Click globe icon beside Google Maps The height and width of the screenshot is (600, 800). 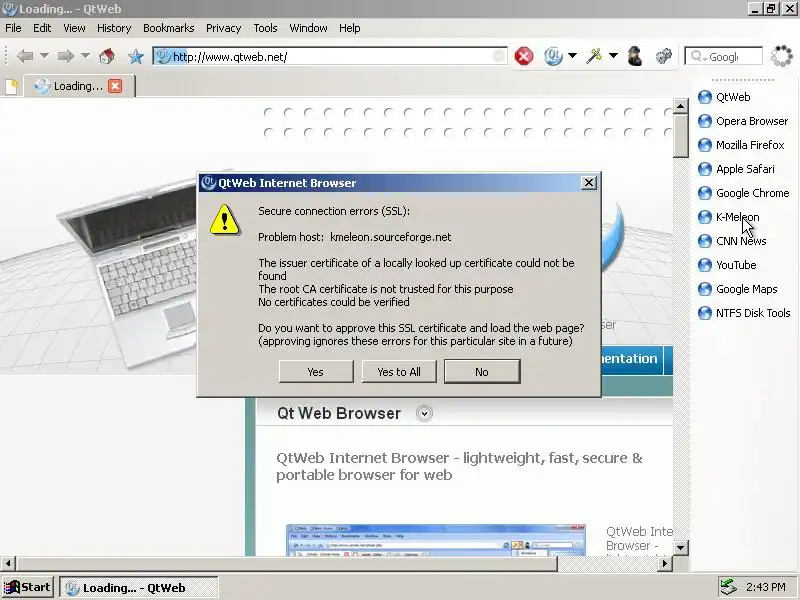(x=705, y=289)
